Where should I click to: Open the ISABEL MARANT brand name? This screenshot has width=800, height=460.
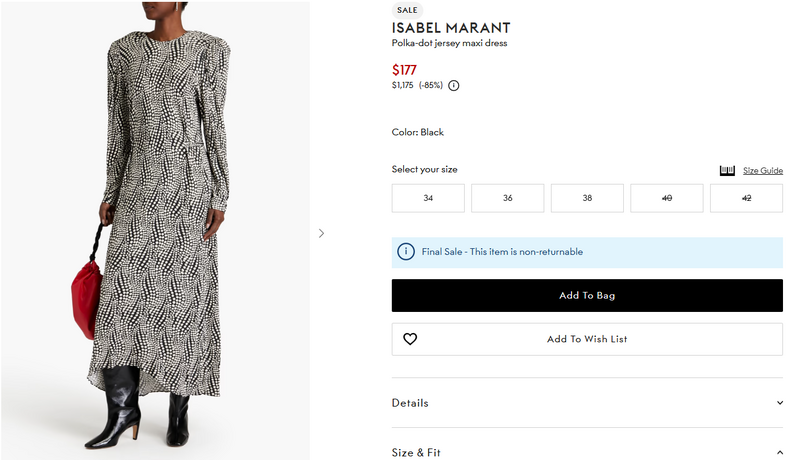[x=451, y=28]
